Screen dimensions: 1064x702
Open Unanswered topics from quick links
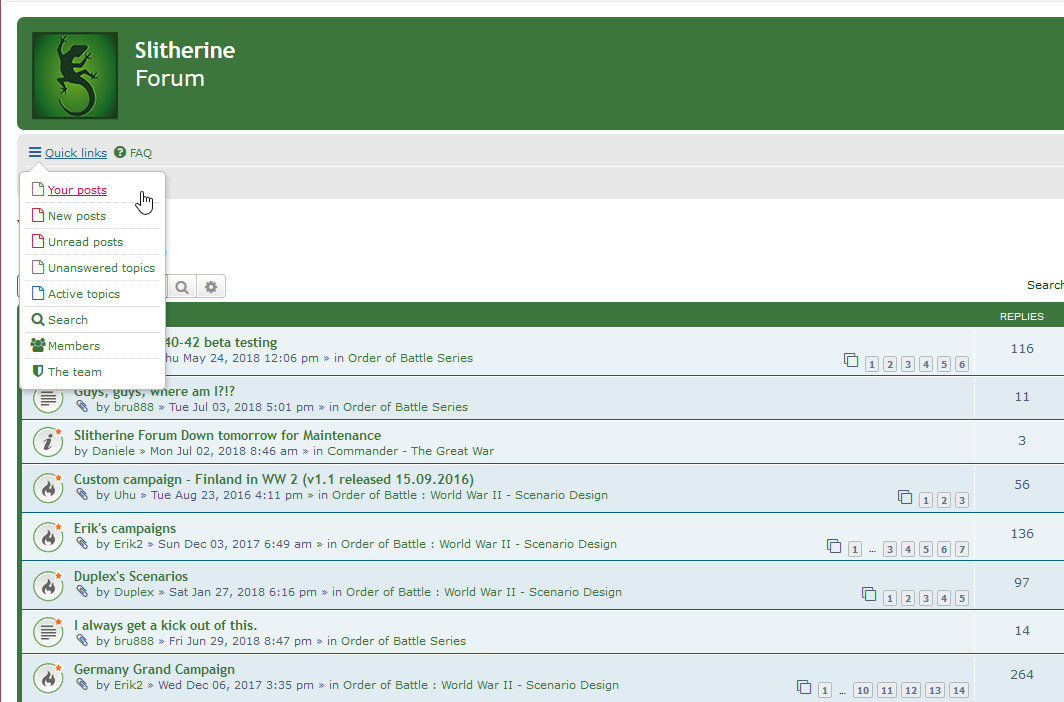tap(101, 268)
